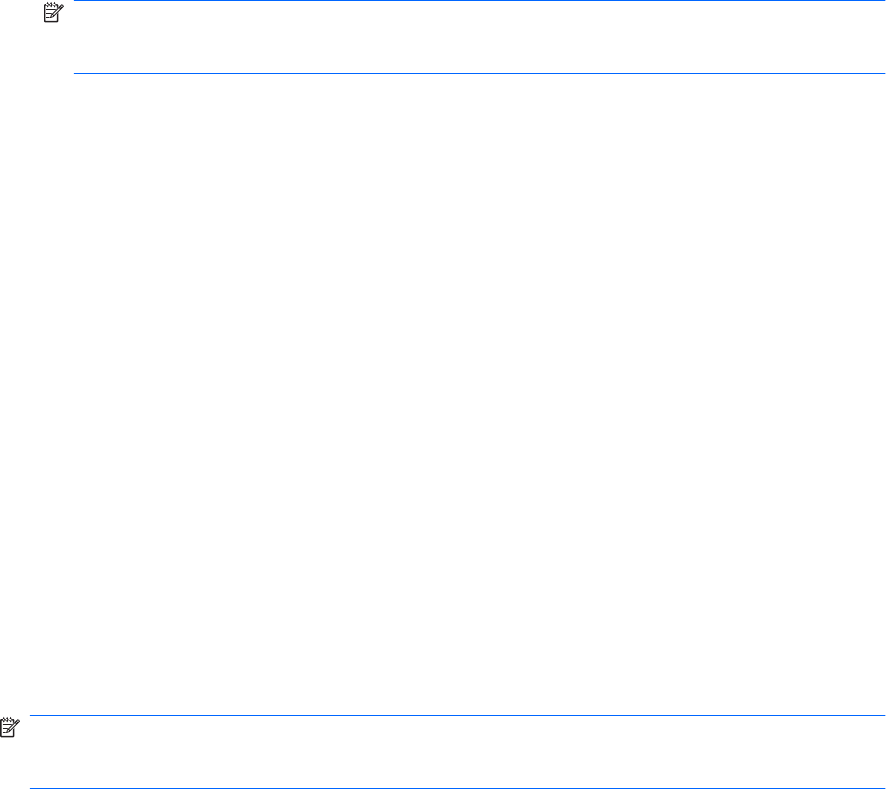The height and width of the screenshot is (789, 886).
Task: Click the blue rule above the bottom note
Action: click(457, 715)
